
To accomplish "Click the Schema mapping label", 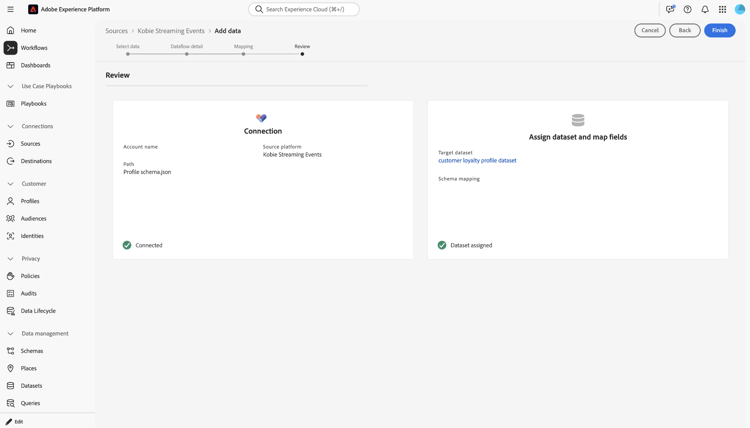I will pos(459,179).
